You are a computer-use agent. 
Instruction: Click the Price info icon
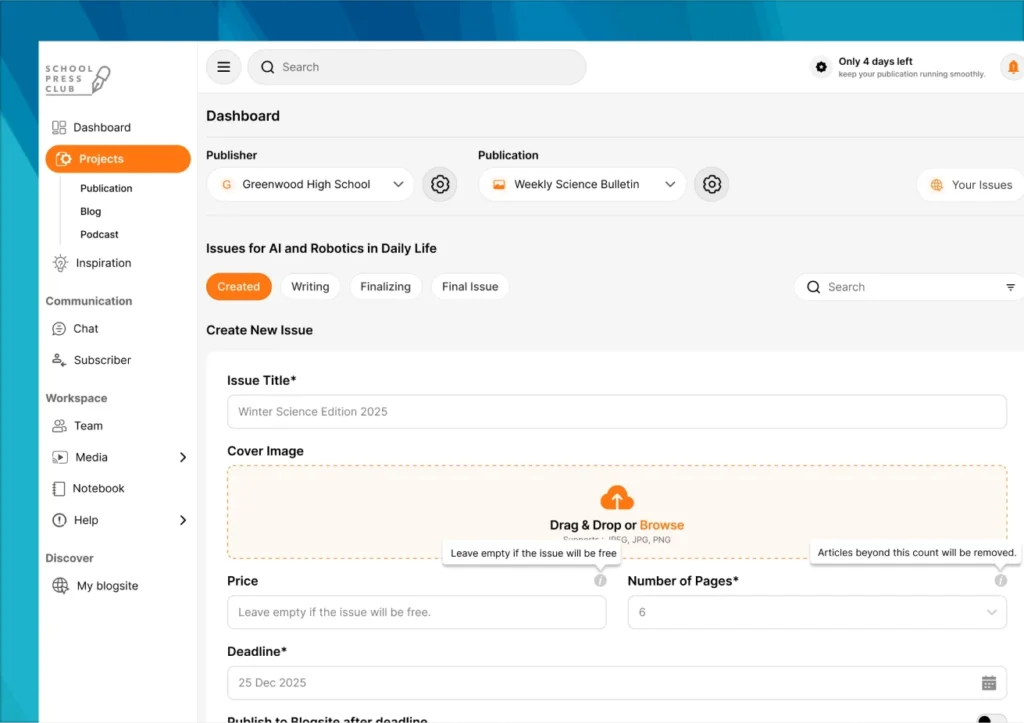pyautogui.click(x=600, y=580)
